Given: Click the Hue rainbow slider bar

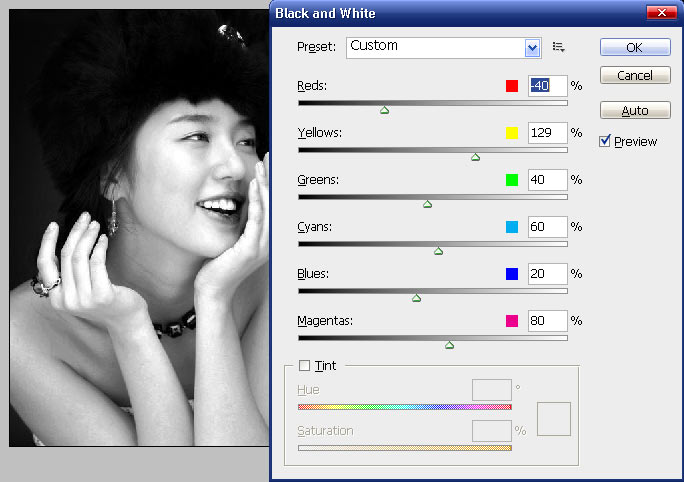Looking at the screenshot, I should [405, 407].
